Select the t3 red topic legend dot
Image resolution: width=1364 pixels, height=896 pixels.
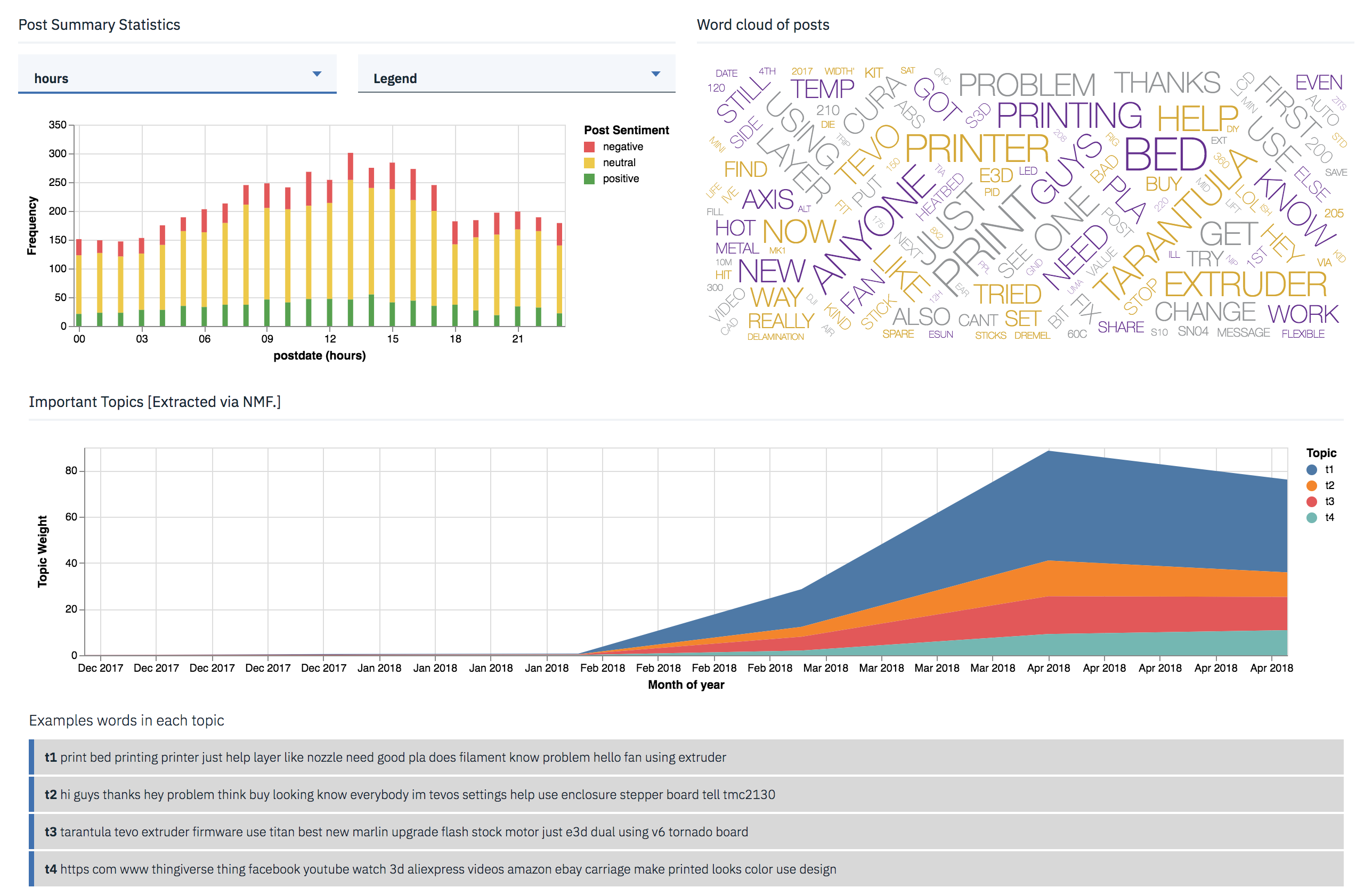1311,502
